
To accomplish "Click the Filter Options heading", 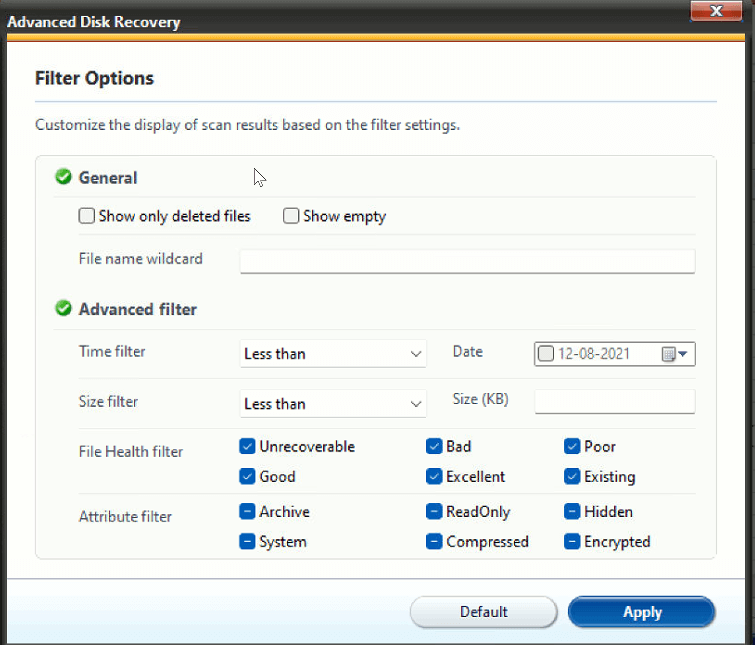I will (x=94, y=78).
